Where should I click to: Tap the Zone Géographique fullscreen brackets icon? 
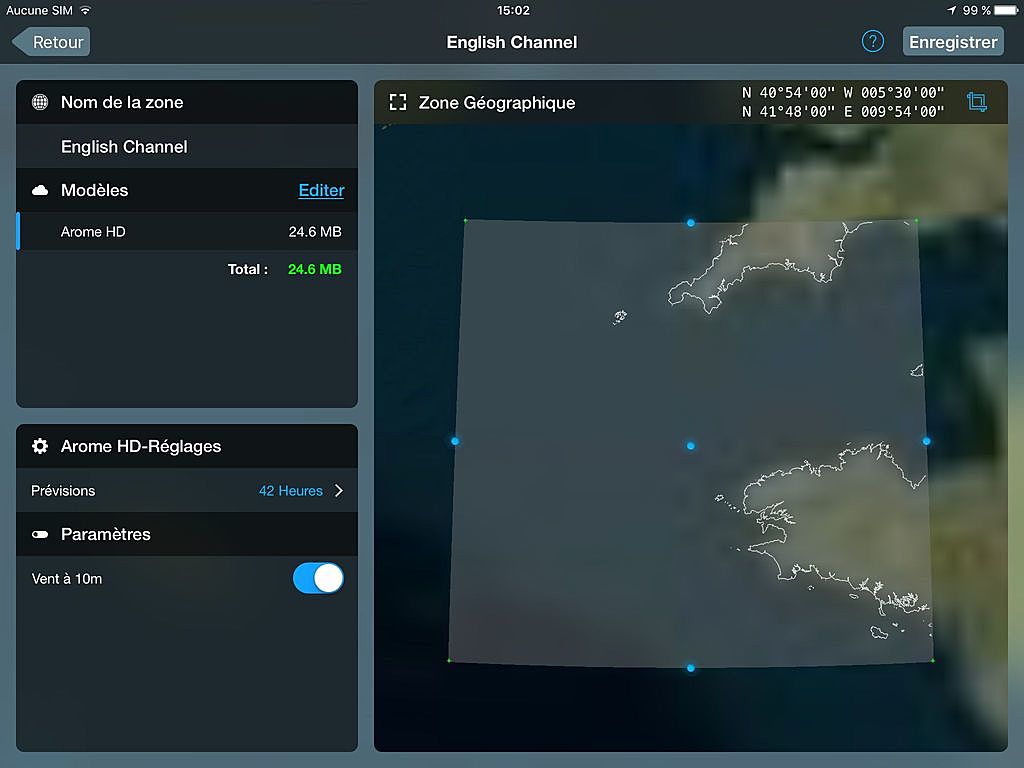pyautogui.click(x=398, y=102)
